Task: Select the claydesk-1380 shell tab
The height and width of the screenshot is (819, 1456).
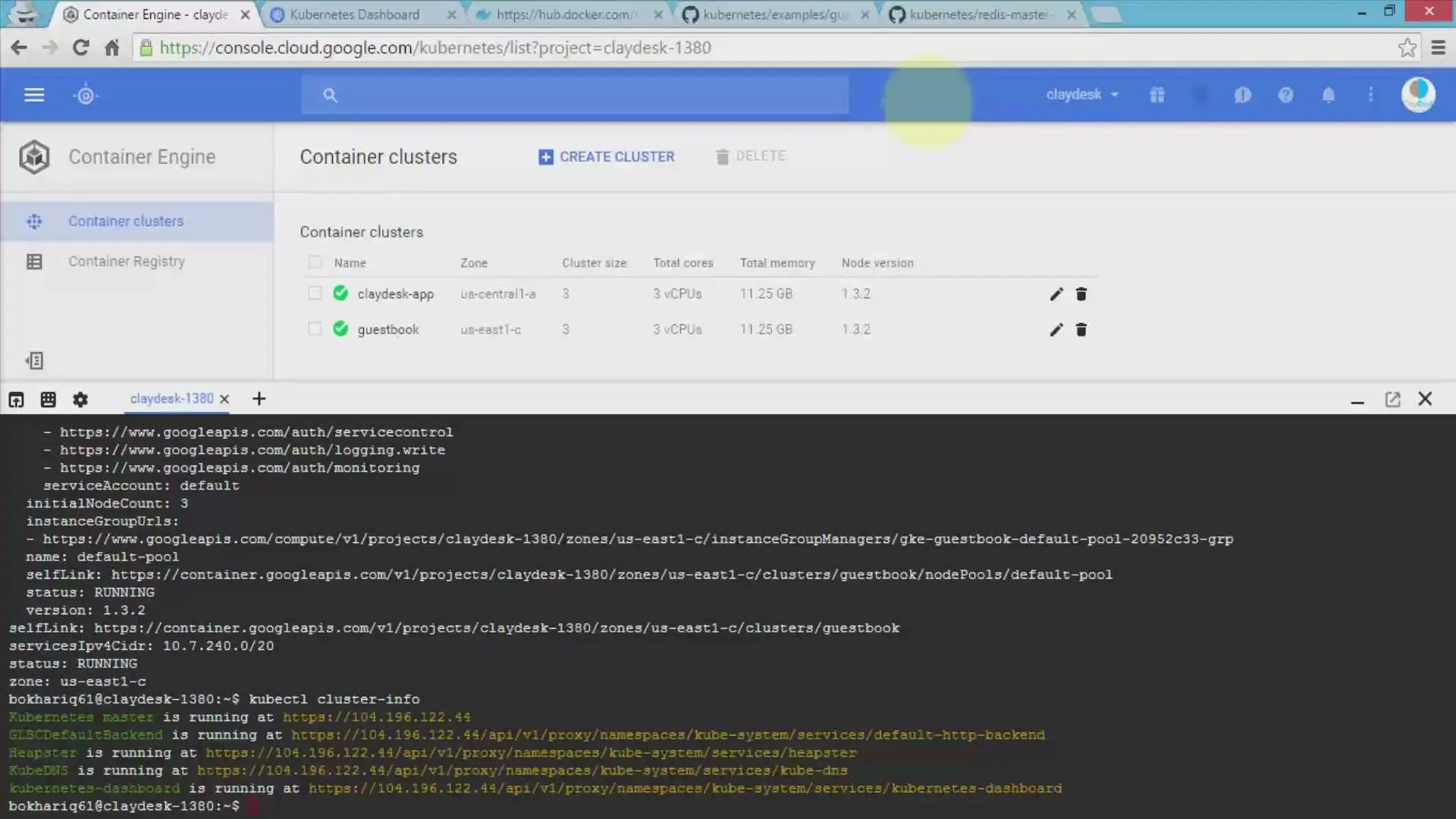Action: (x=172, y=399)
